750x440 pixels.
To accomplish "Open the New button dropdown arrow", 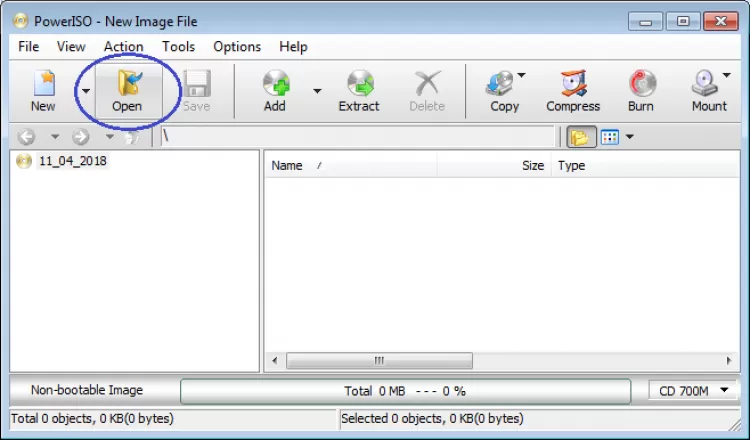I will click(86, 90).
